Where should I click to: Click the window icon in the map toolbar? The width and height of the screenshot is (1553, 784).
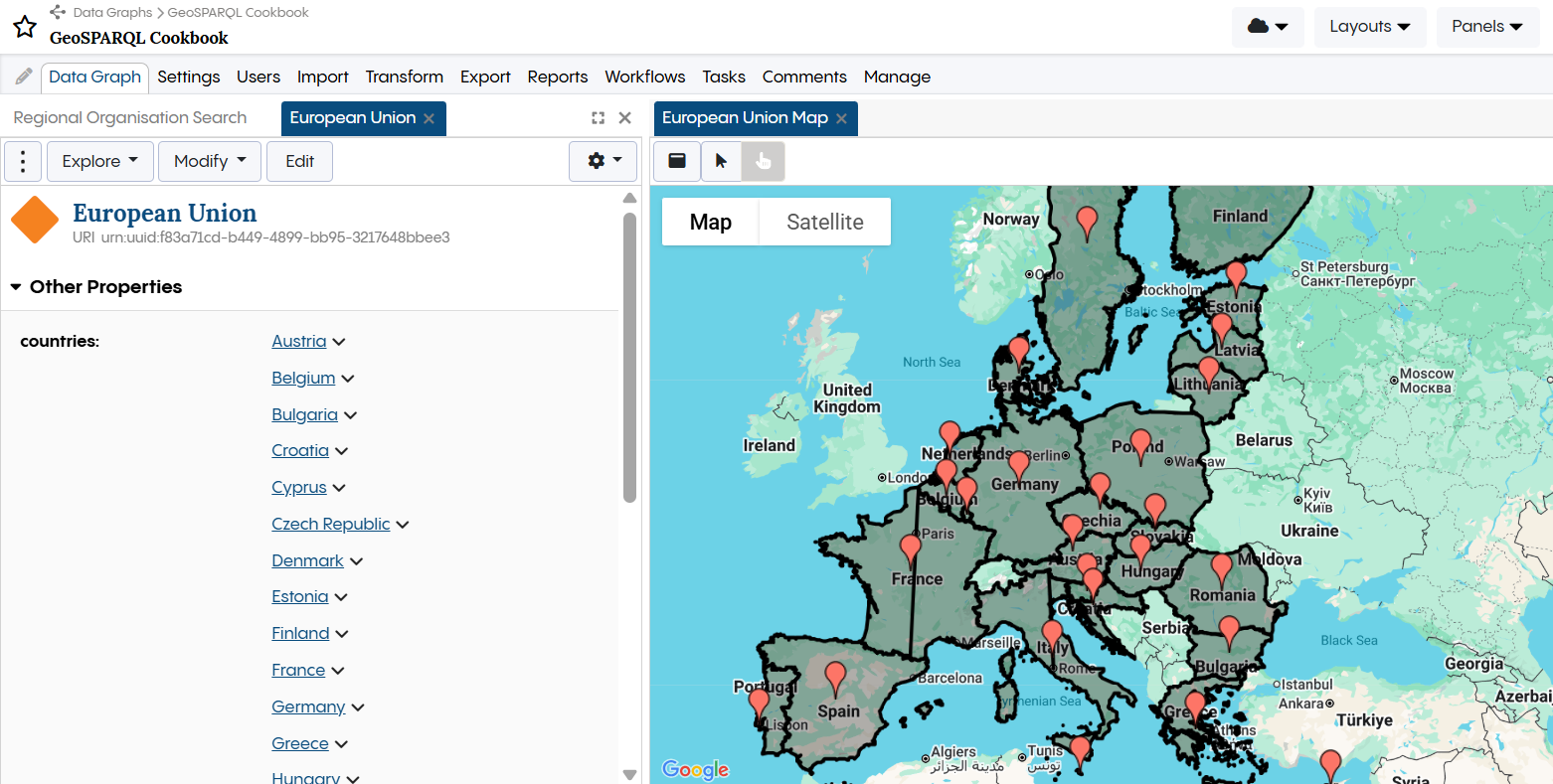pyautogui.click(x=677, y=160)
